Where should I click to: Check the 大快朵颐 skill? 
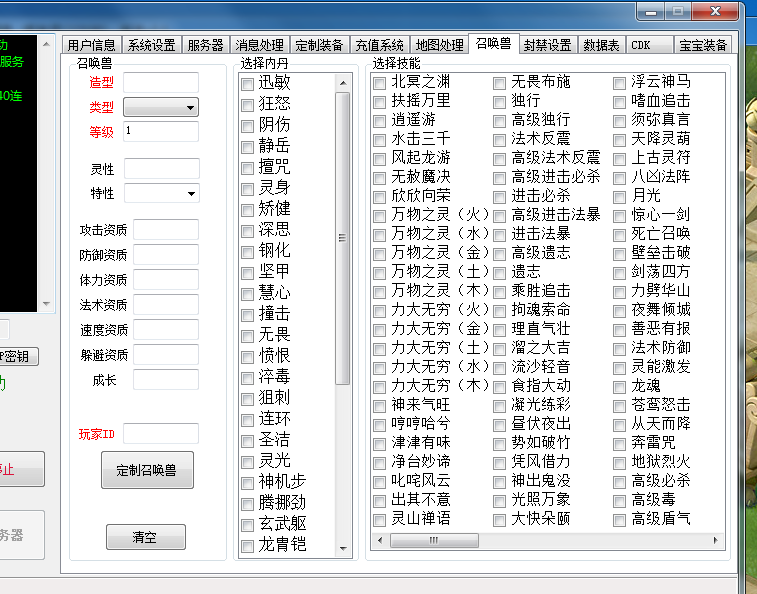click(499, 520)
